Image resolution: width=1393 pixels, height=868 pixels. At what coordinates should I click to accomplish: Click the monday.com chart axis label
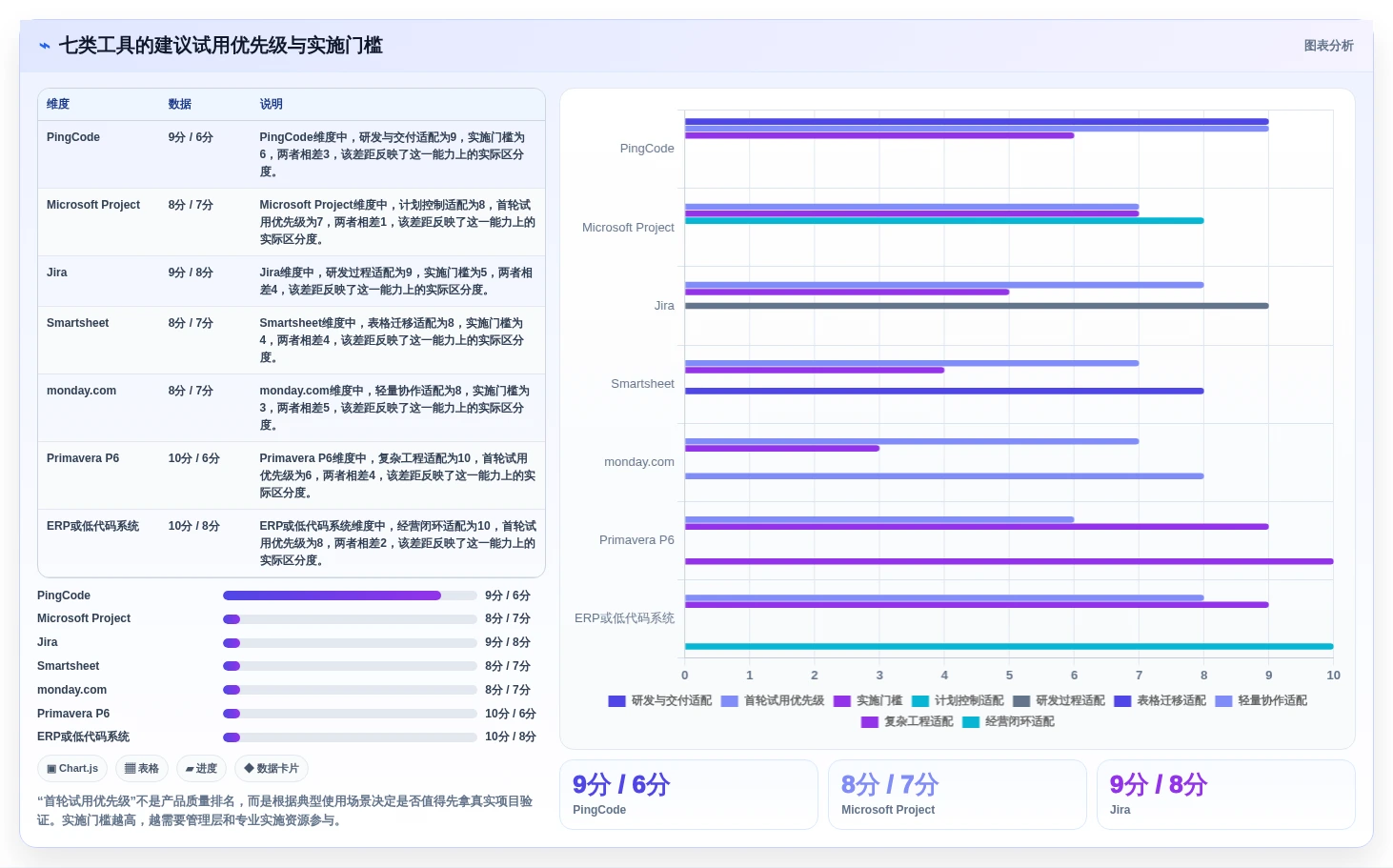[639, 462]
